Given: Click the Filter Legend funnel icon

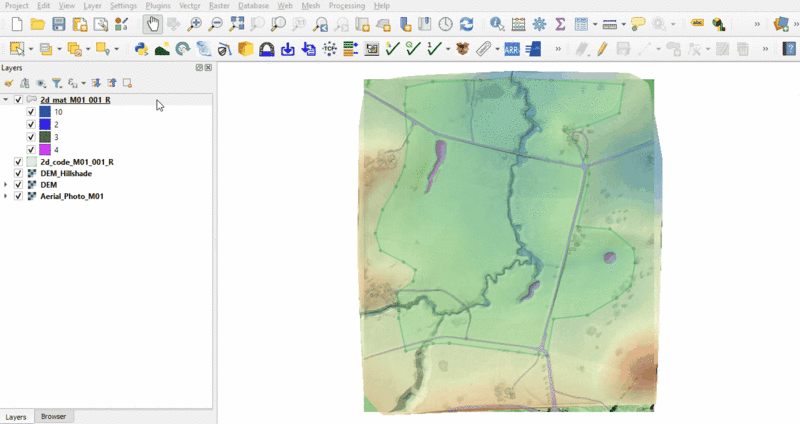Looking at the screenshot, I should [x=56, y=83].
